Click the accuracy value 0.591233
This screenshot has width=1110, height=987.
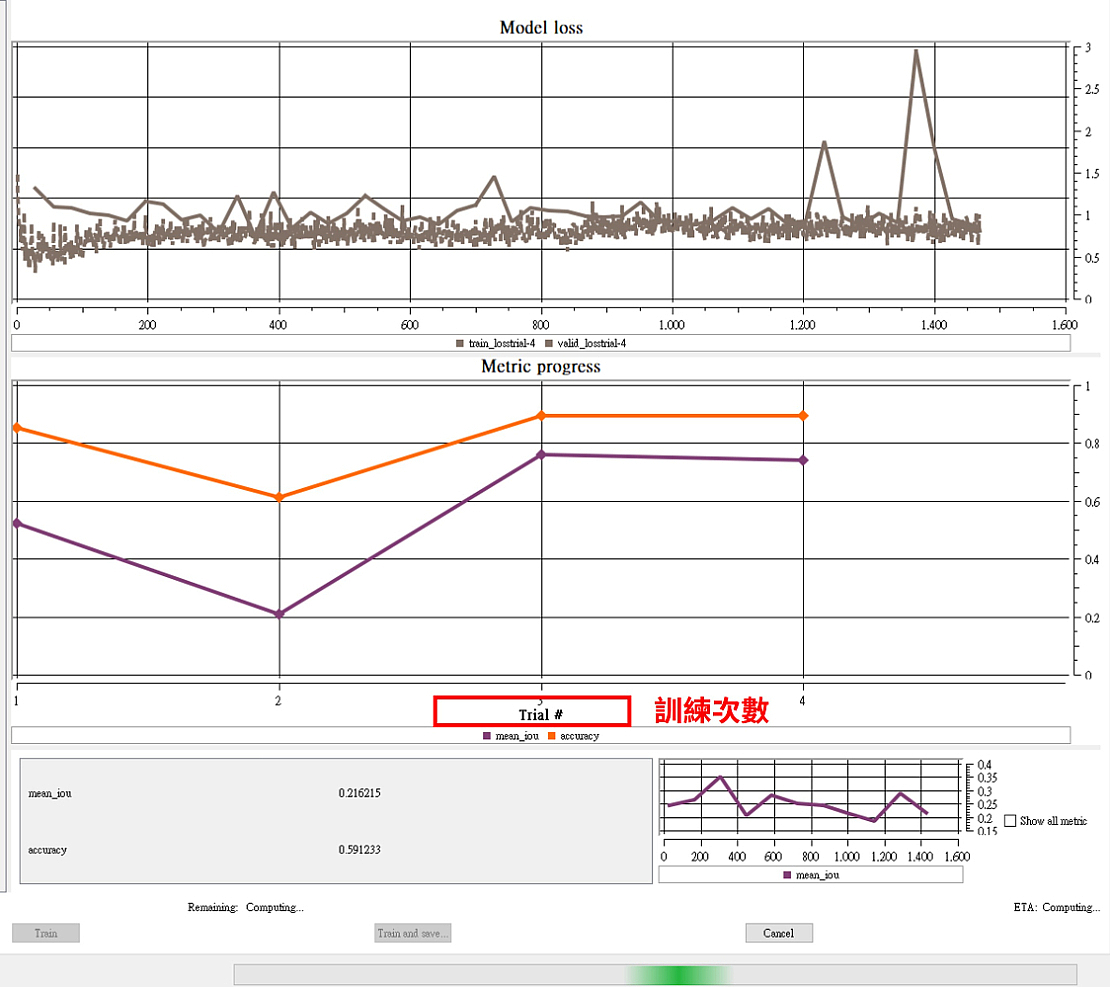tap(359, 850)
